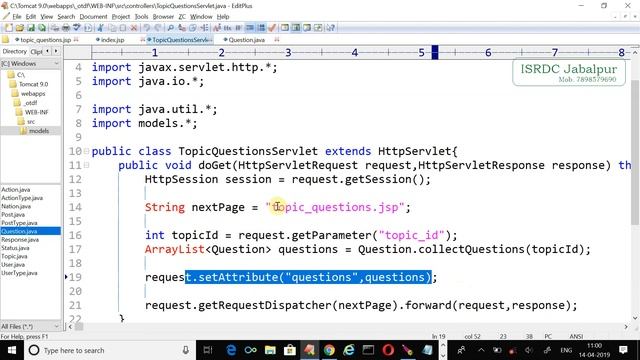Switch to the Question.java tab
This screenshot has height=360, width=640.
click(x=247, y=40)
